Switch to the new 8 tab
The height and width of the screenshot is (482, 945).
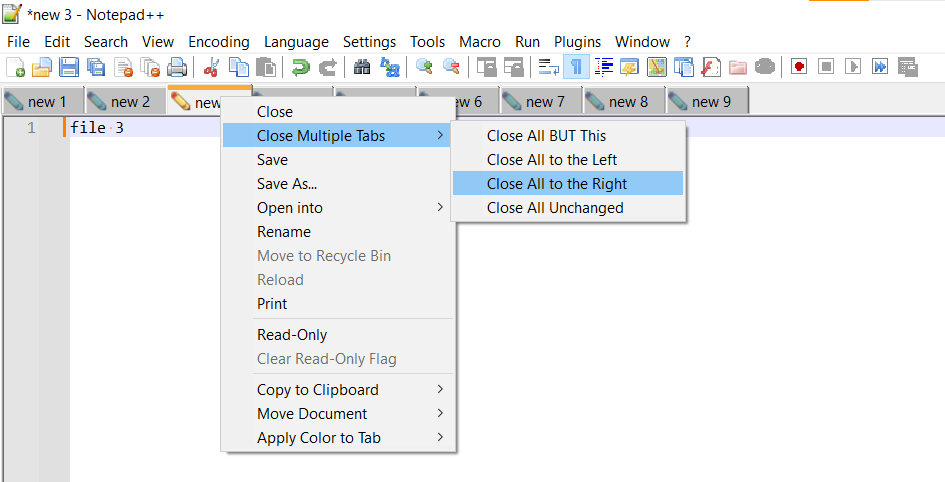click(624, 101)
